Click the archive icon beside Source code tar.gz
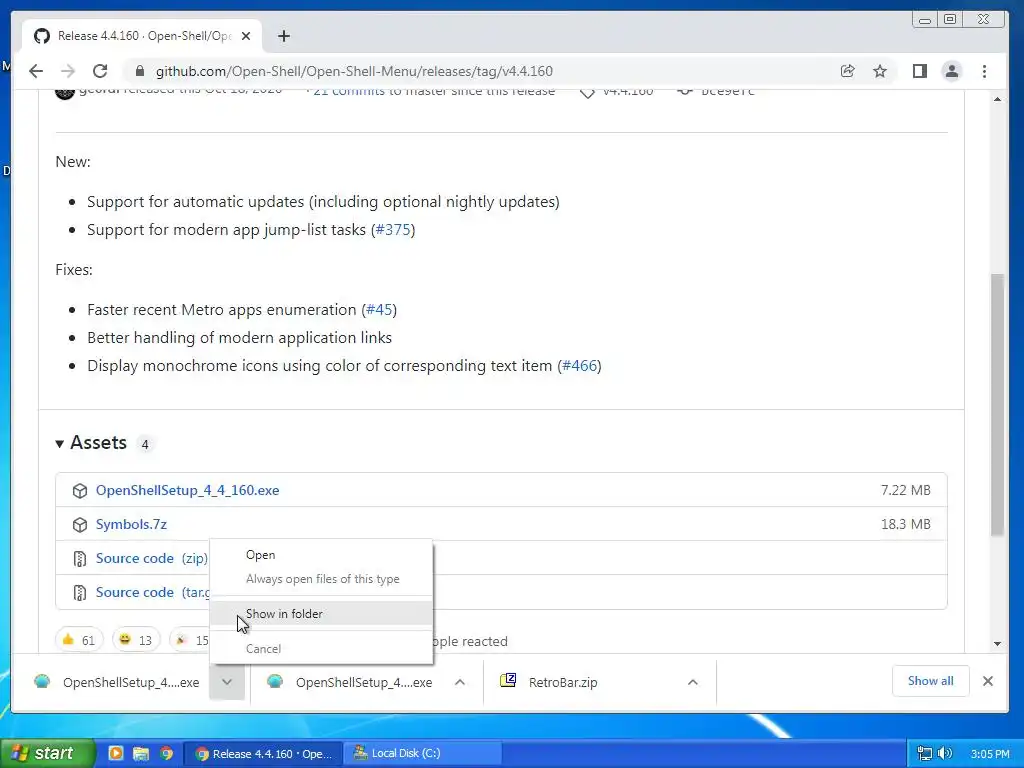Image resolution: width=1024 pixels, height=768 pixels. pos(80,593)
